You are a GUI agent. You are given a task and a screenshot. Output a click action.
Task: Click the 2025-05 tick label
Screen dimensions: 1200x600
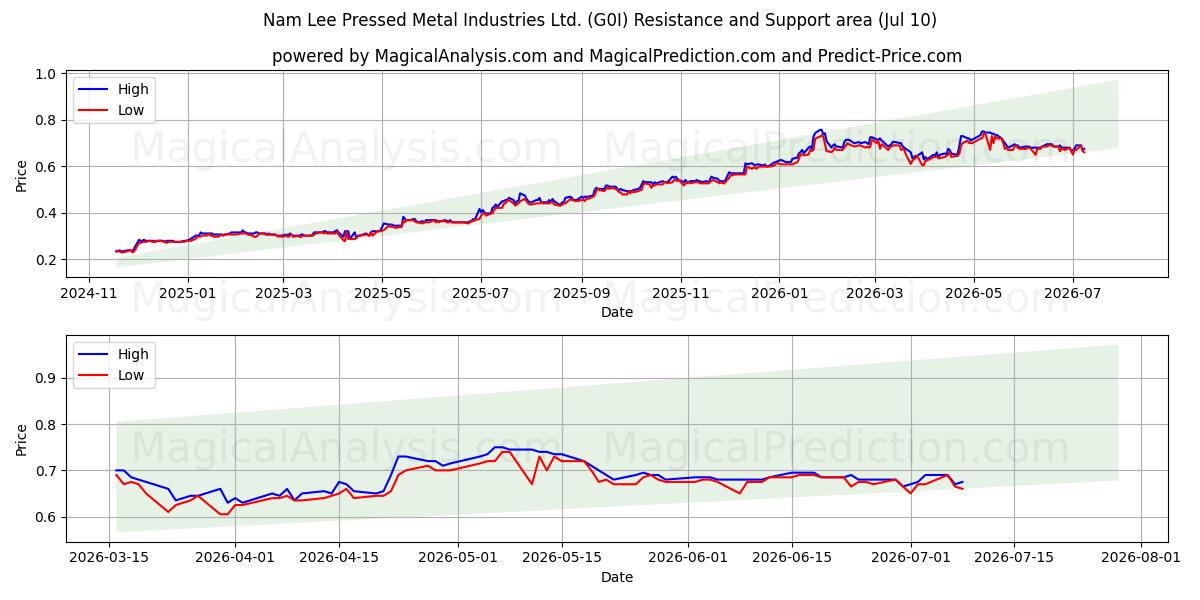click(382, 293)
